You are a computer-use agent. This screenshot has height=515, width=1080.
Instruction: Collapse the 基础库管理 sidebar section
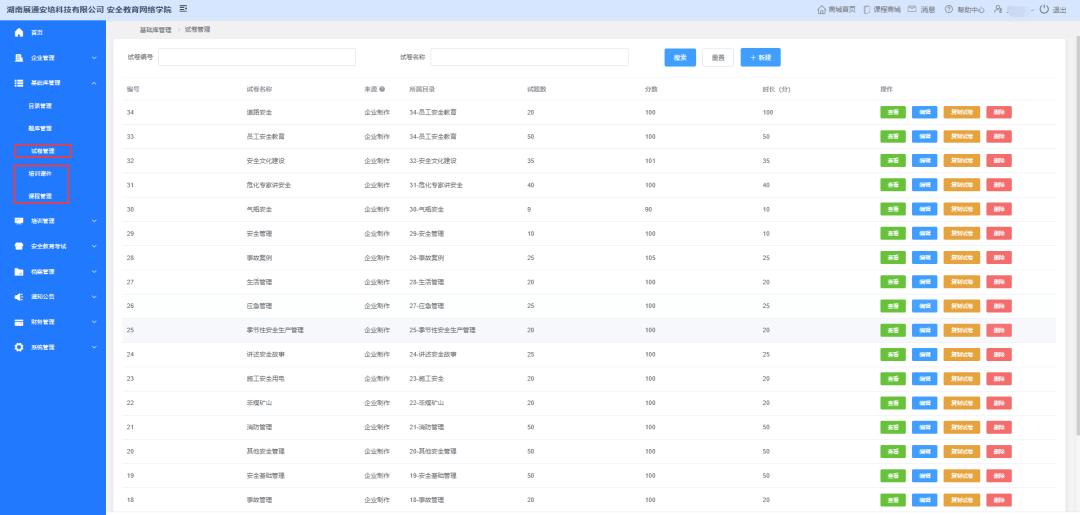(94, 83)
